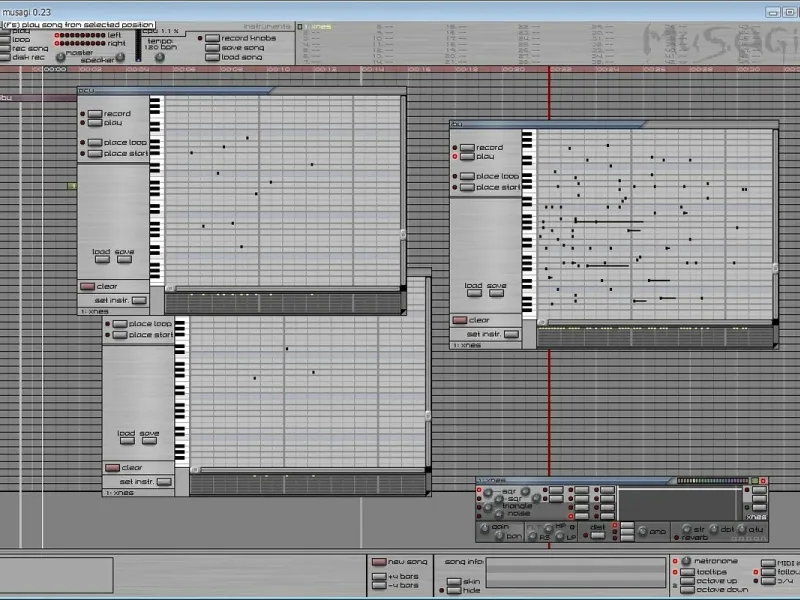
Task: Toggle place loop in the bcu window
Action: pos(95,142)
